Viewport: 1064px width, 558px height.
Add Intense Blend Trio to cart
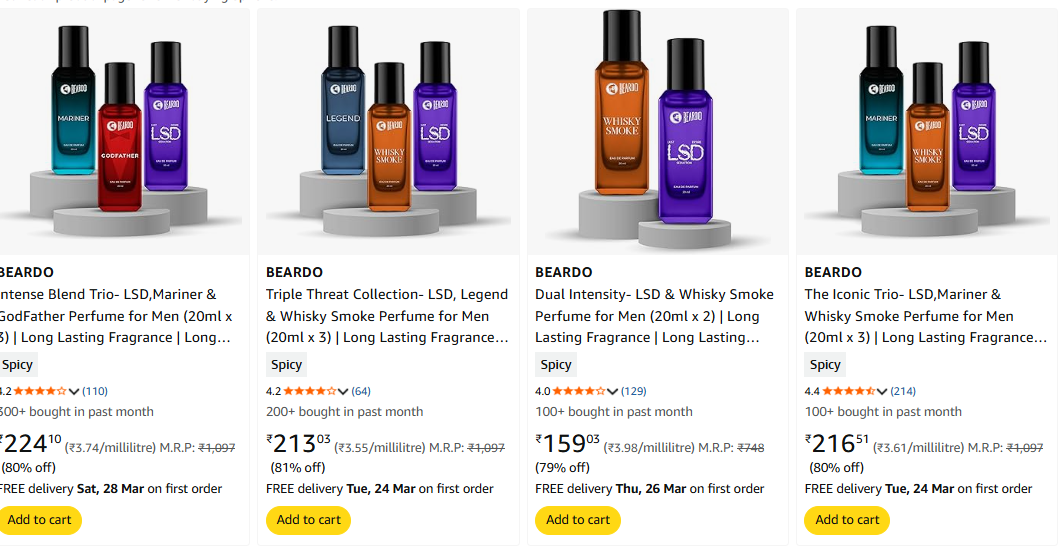click(x=40, y=520)
